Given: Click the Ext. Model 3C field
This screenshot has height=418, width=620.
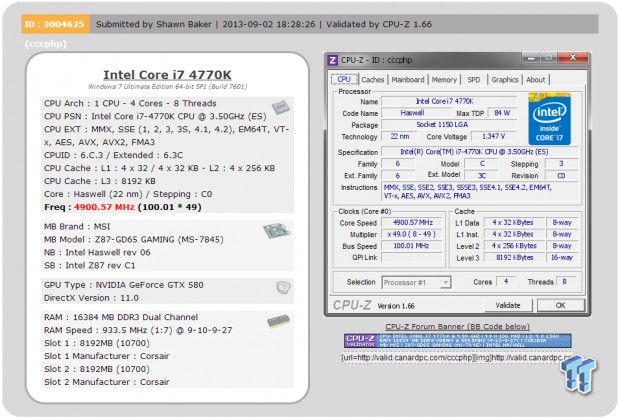Looking at the screenshot, I should [482, 176].
